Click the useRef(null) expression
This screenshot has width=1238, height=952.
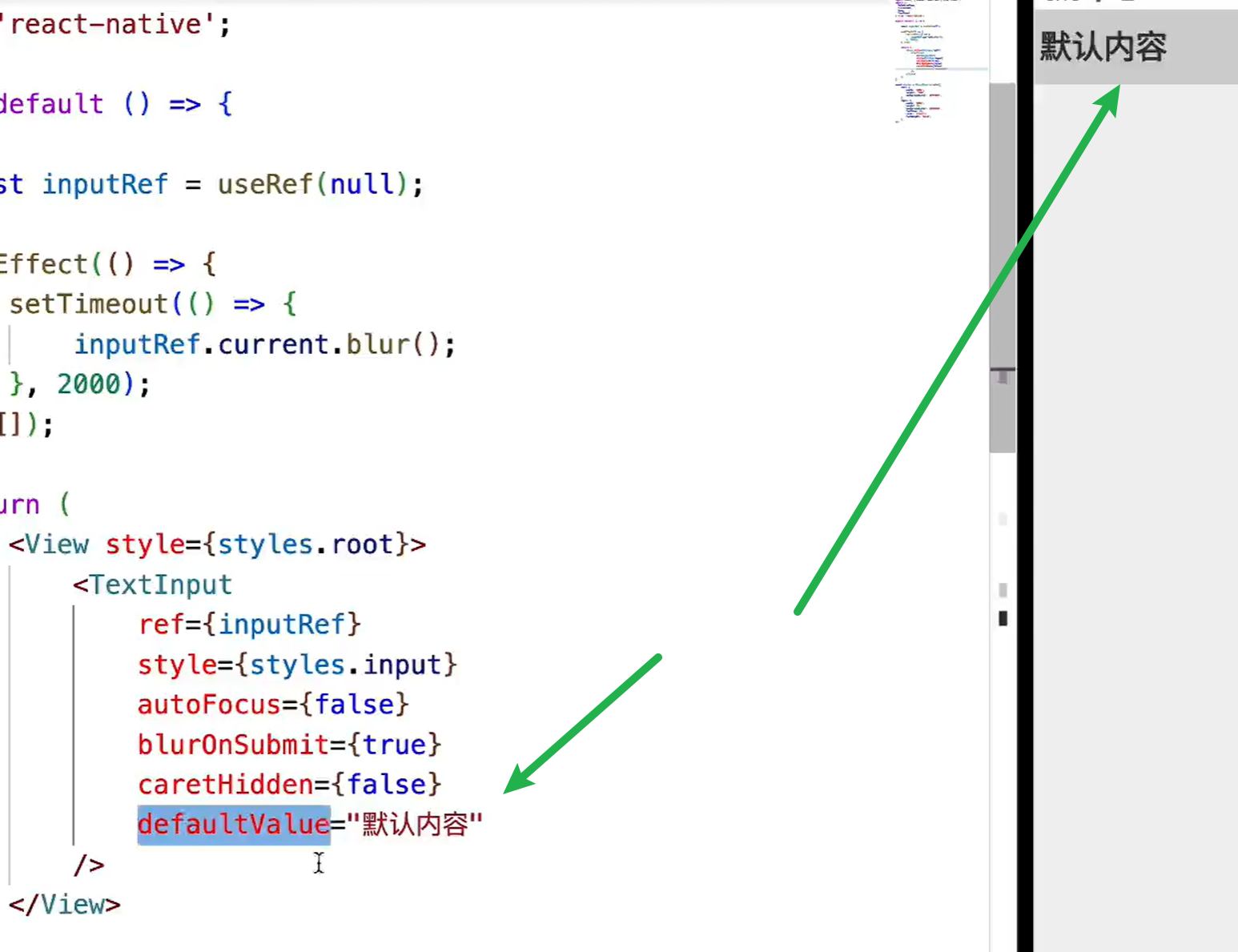coord(313,183)
